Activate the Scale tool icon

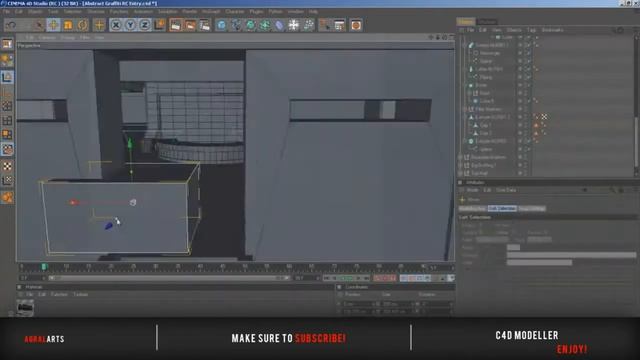point(68,25)
